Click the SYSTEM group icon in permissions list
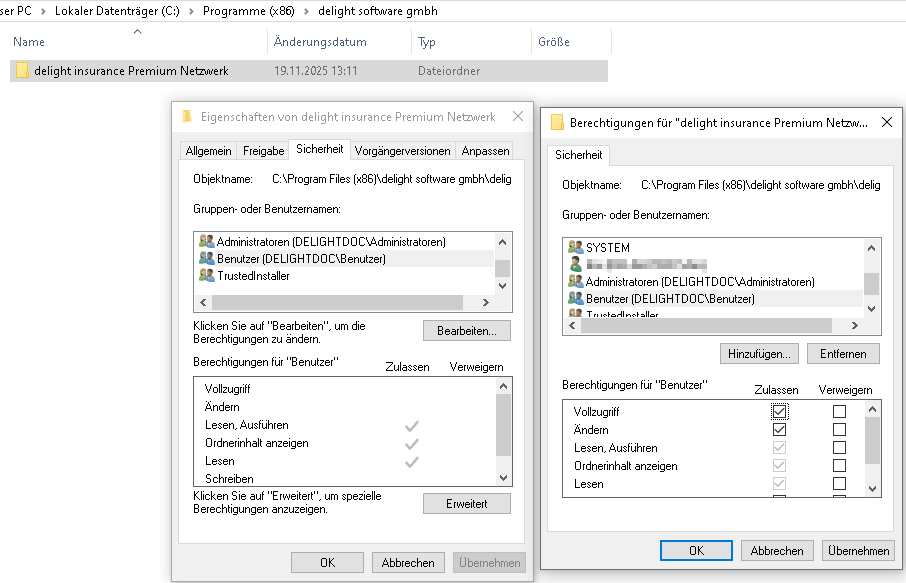Screen dimensions: 906x583 point(575,247)
